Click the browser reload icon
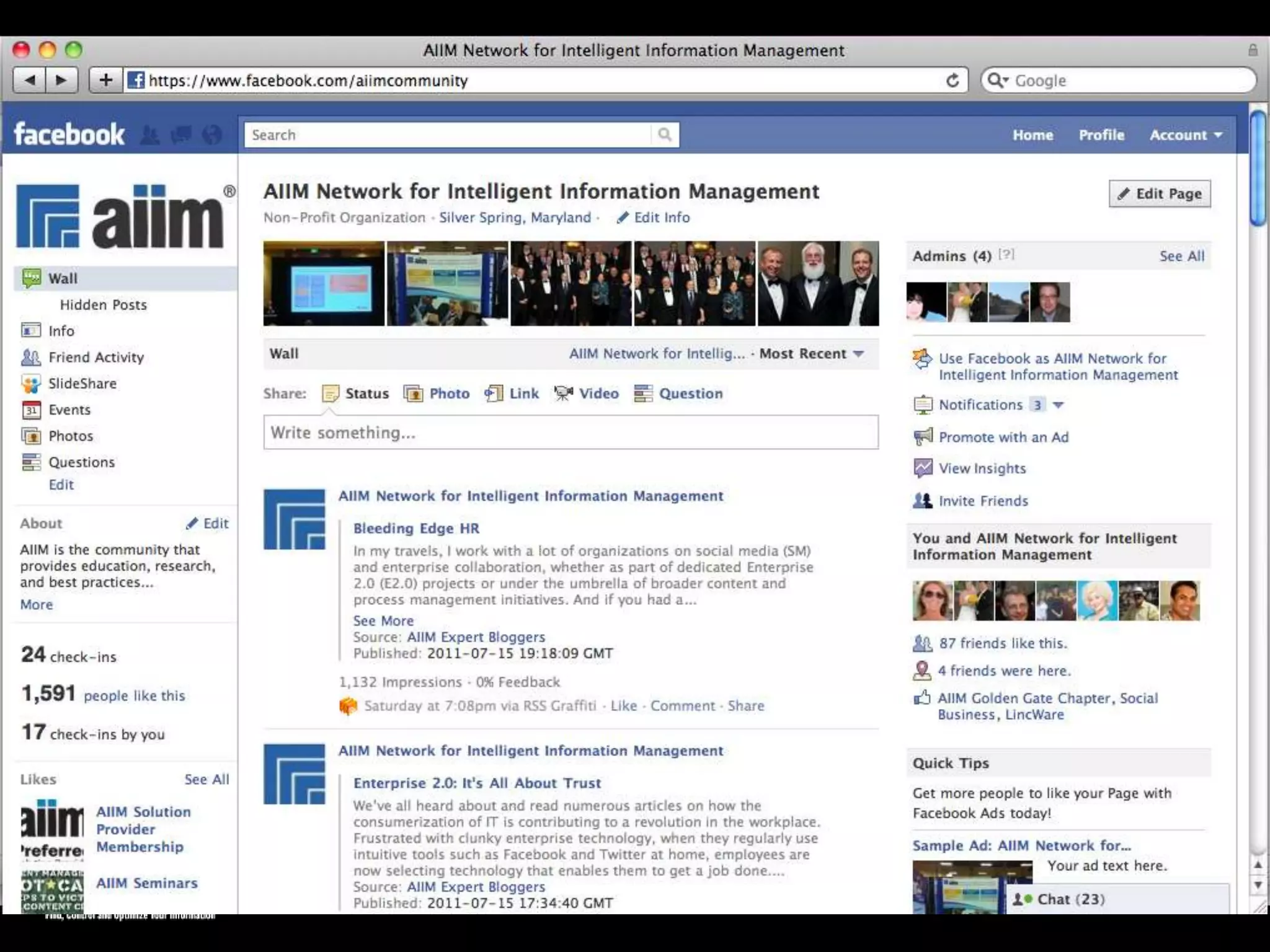 pyautogui.click(x=952, y=81)
